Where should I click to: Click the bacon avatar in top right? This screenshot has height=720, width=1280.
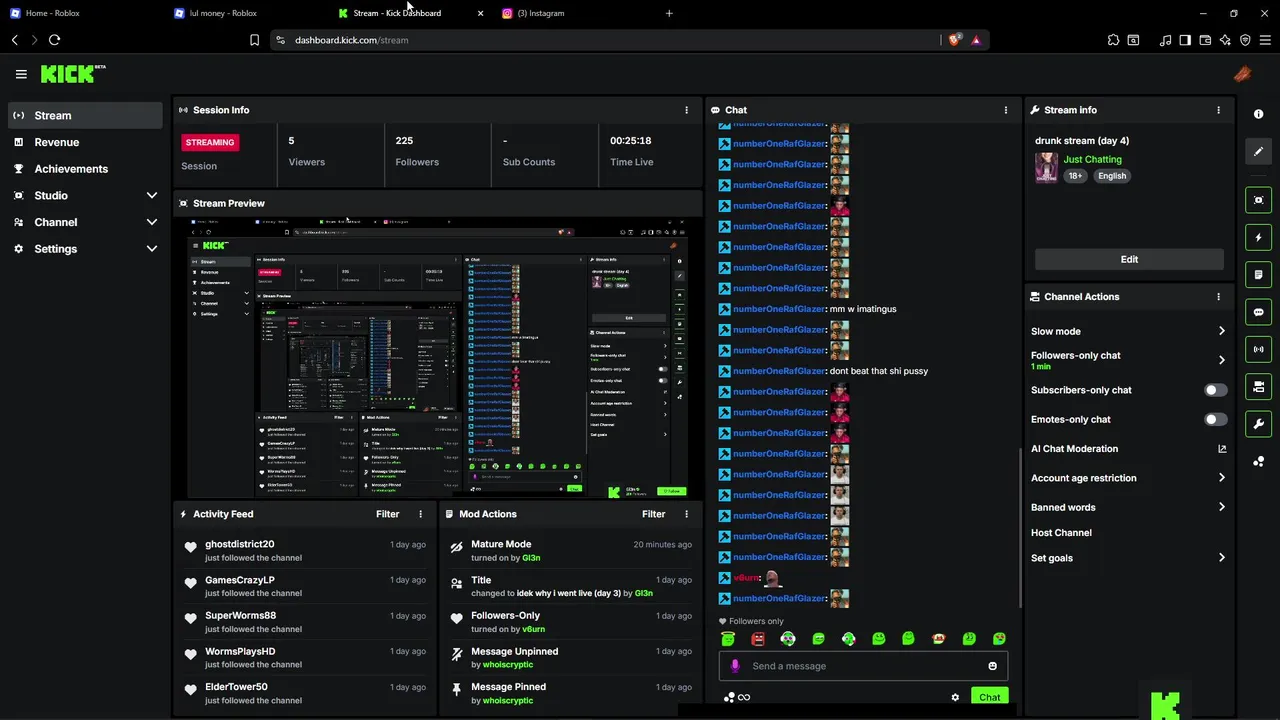pos(1242,74)
